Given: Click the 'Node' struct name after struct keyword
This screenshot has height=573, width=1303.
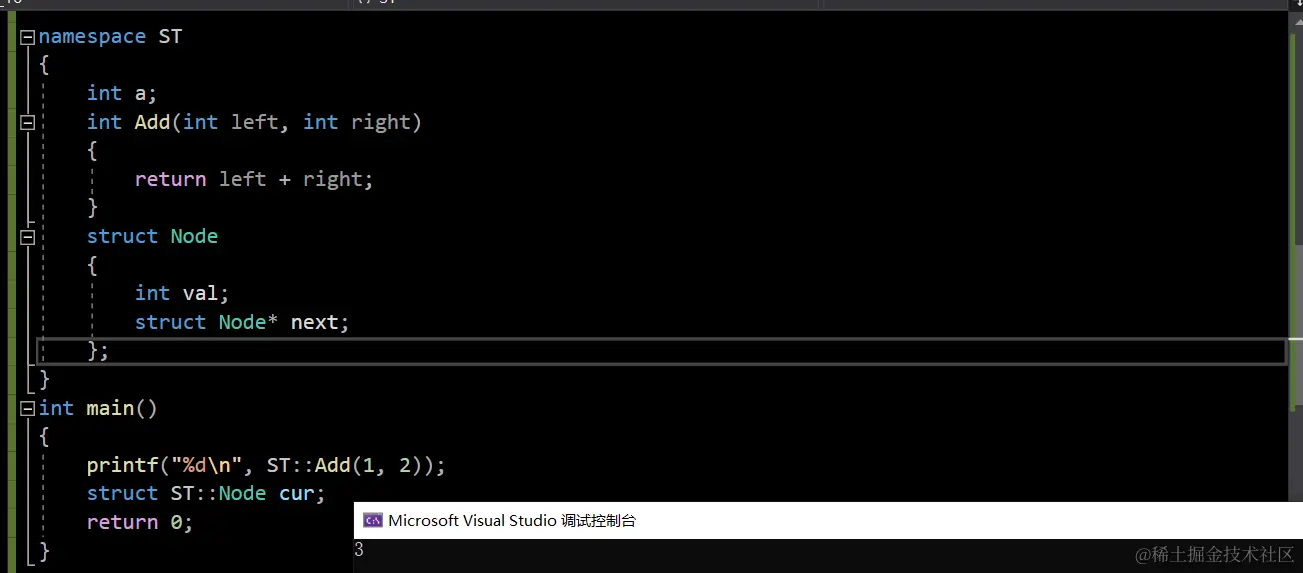Looking at the screenshot, I should [x=194, y=236].
